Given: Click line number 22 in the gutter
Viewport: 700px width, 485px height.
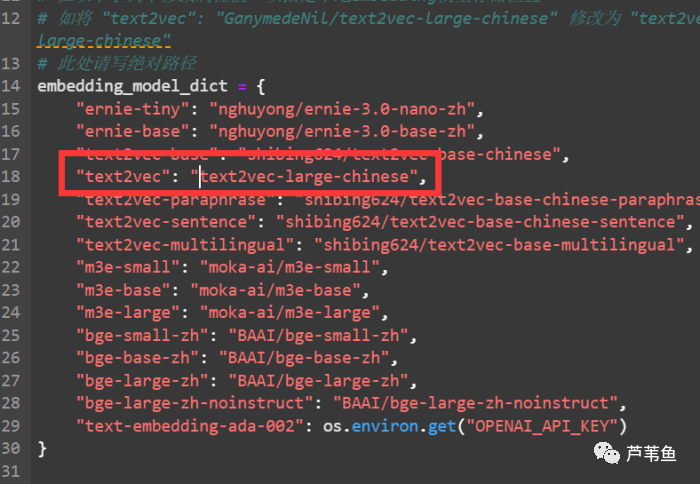Looking at the screenshot, I should (11, 267).
